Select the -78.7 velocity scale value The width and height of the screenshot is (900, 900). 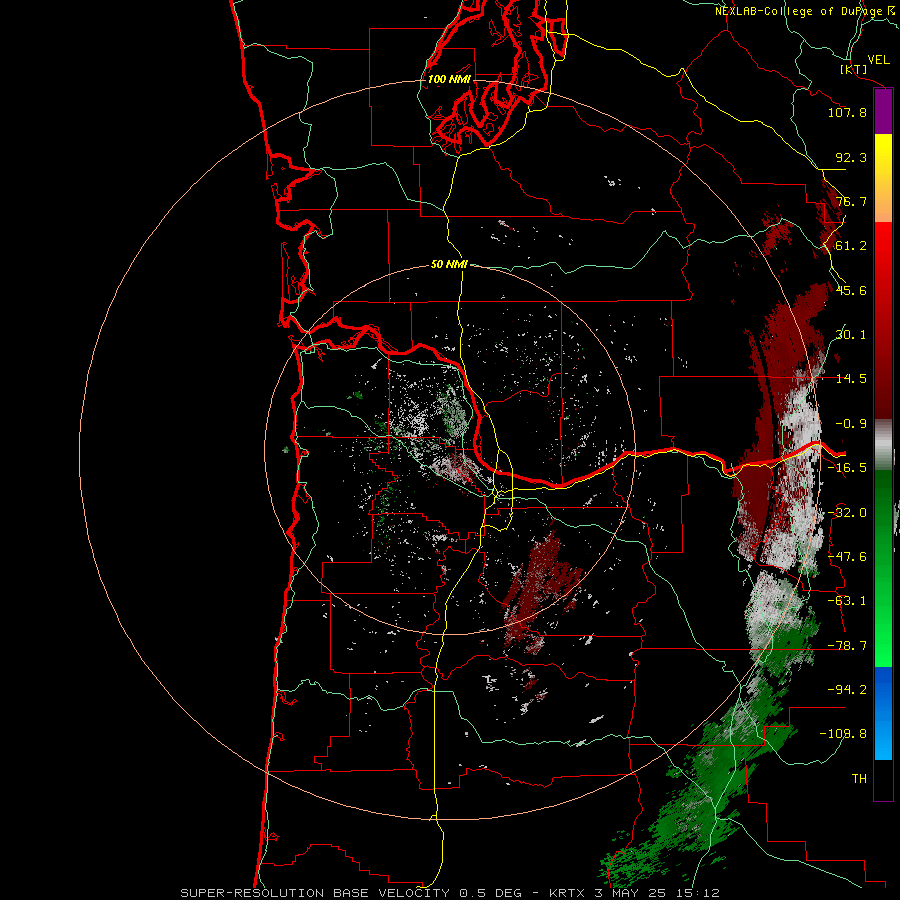click(x=847, y=646)
